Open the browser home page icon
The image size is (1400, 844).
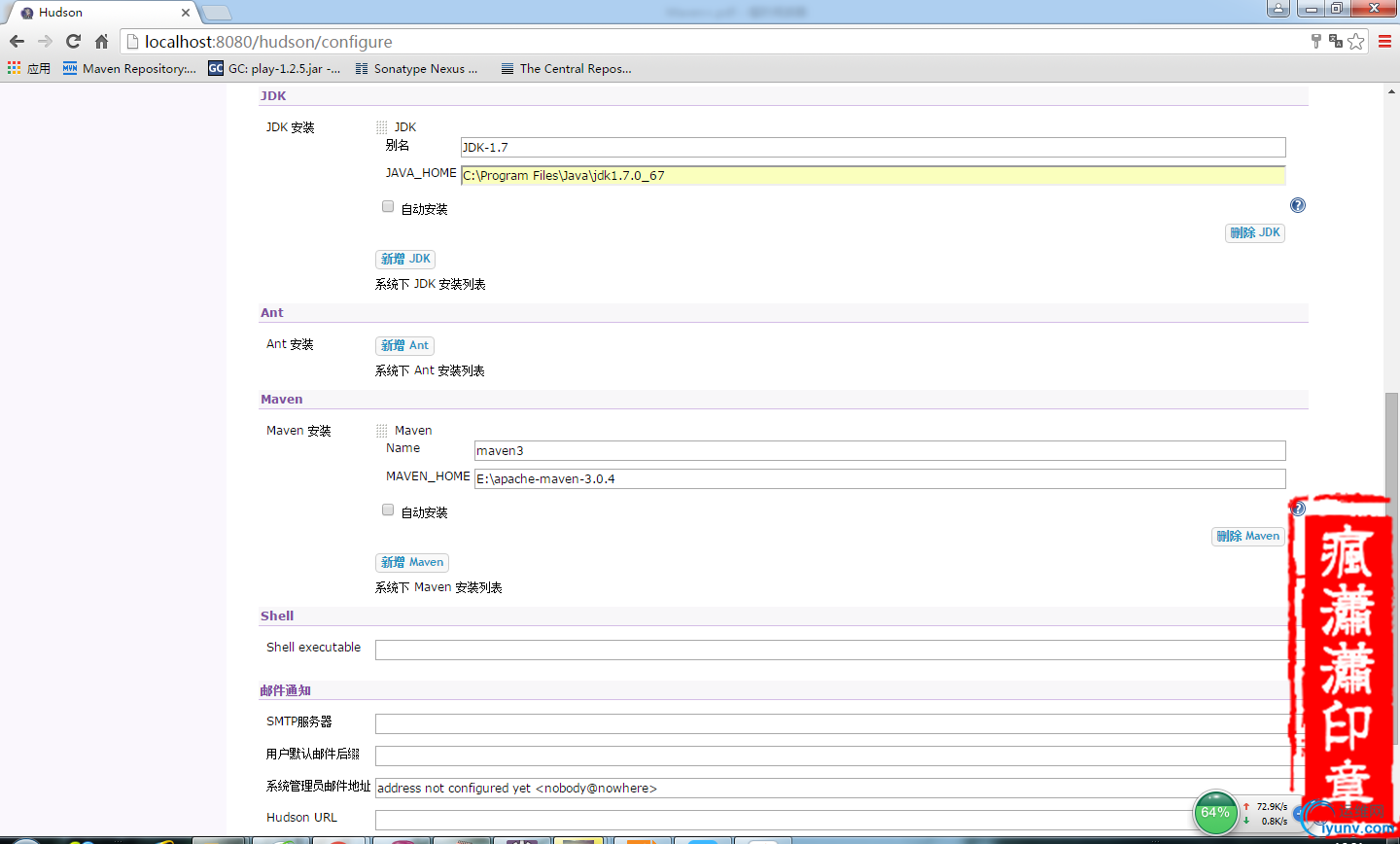click(101, 42)
